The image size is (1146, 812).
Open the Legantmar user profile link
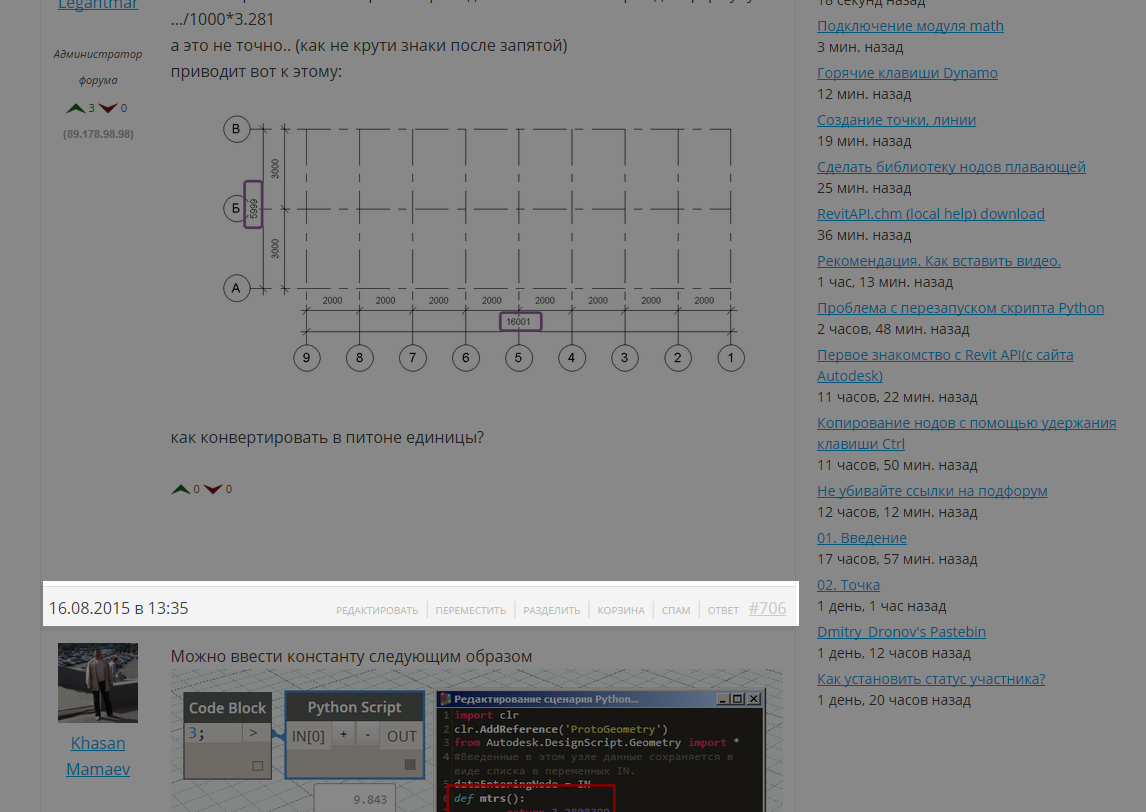click(x=98, y=5)
